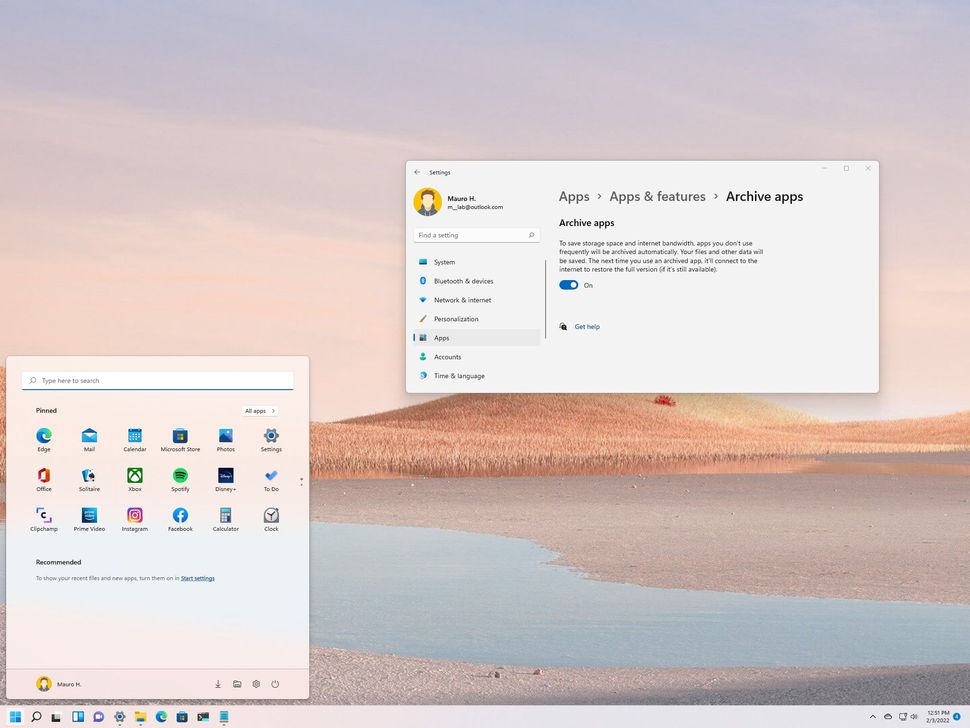Start Microsoft To Do
This screenshot has height=728, width=970.
coord(271,478)
